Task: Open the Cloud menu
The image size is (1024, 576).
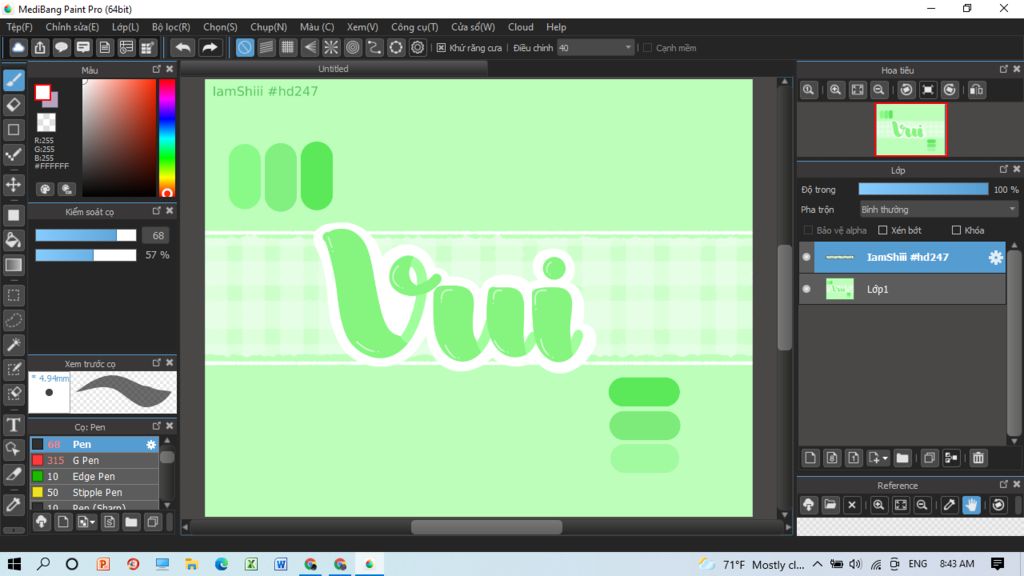Action: (520, 27)
